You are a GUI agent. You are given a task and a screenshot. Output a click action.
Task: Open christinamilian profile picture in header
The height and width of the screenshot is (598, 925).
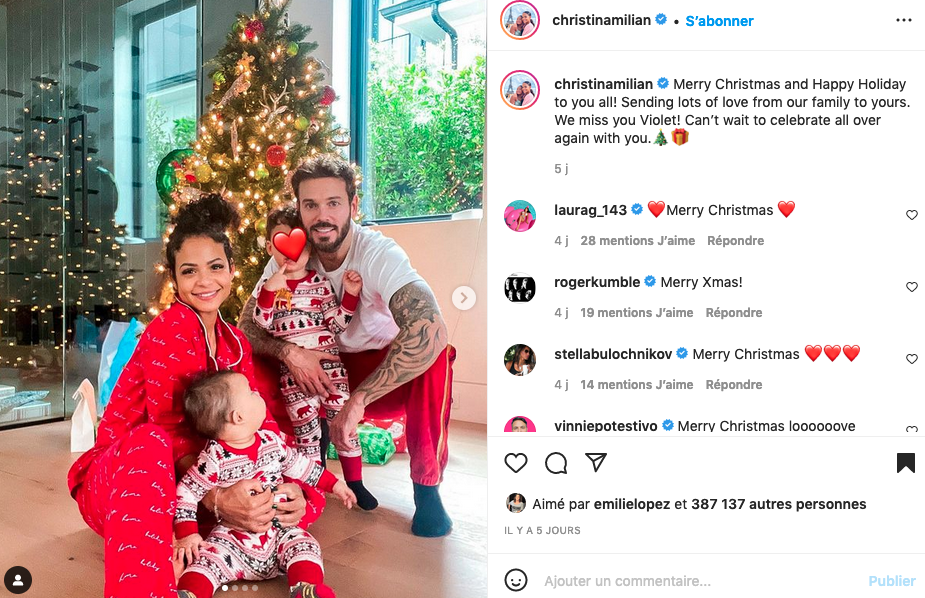point(520,20)
